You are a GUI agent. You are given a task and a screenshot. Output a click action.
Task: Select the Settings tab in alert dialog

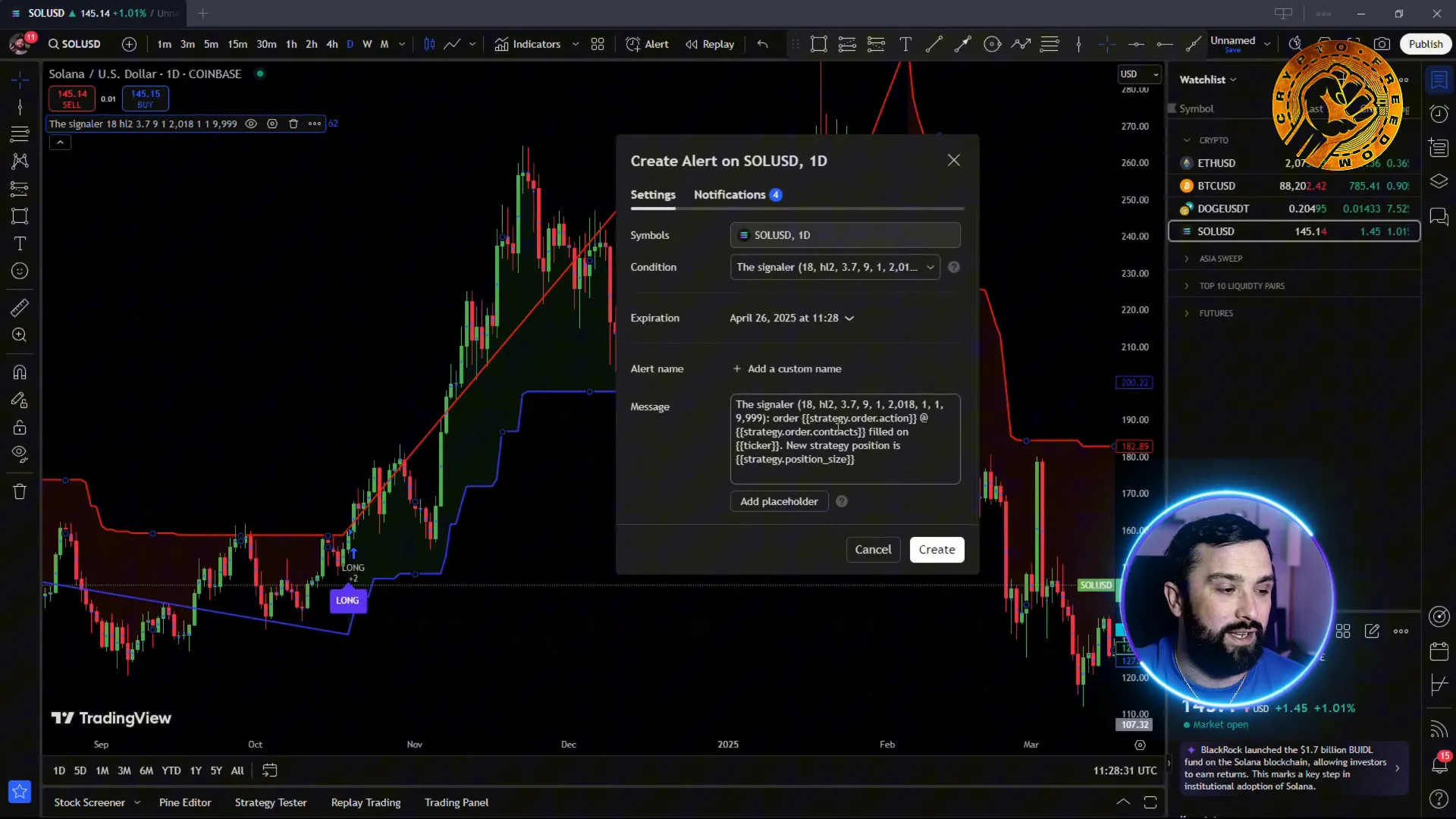(653, 195)
